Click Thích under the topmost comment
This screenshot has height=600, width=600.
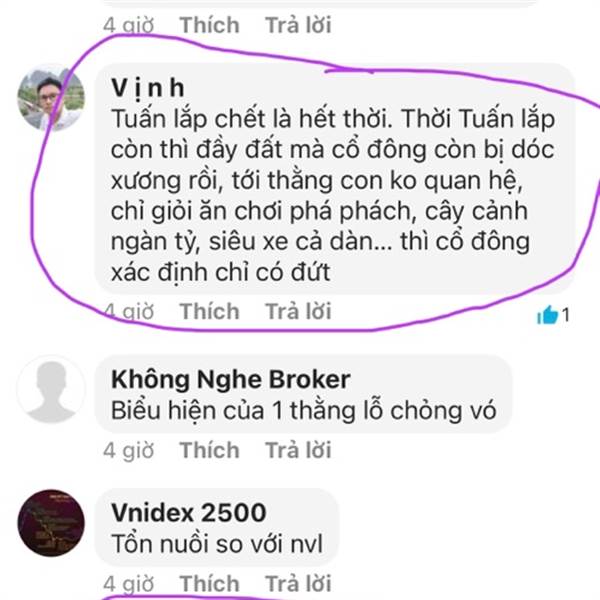click(209, 25)
